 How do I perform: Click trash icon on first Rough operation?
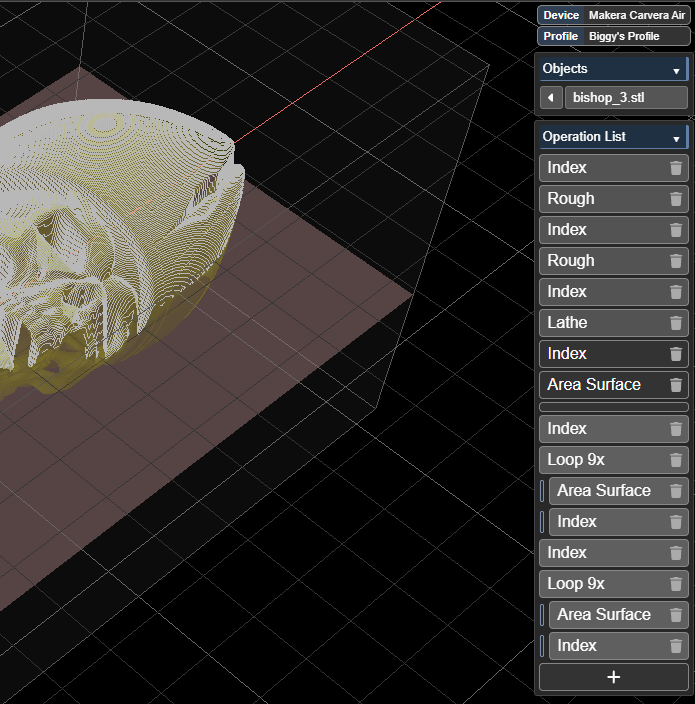tap(676, 199)
